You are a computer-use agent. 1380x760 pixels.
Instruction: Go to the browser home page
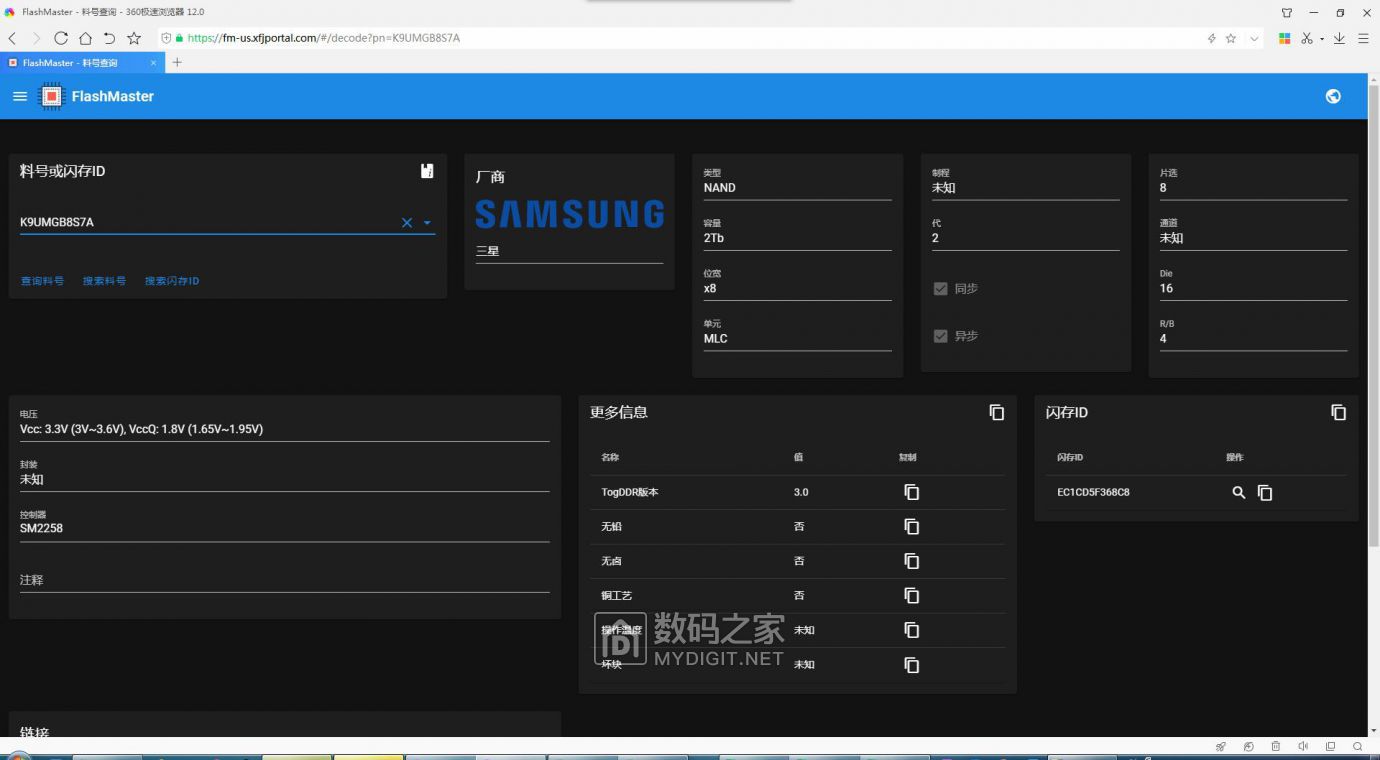point(85,38)
